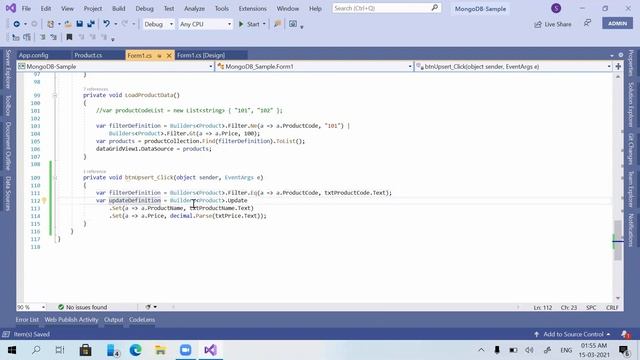
Task: Close the Form1.cs tab
Action: pyautogui.click(x=169, y=56)
